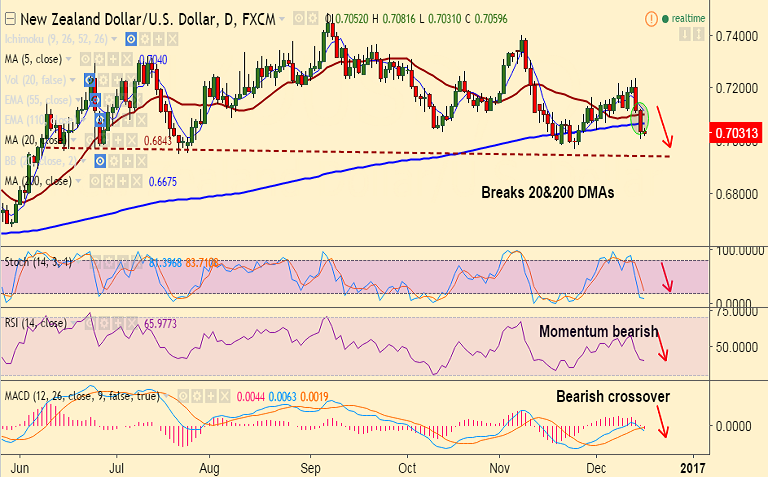Screen dimensions: 768x478
Task: Click the plus icon on the BB row
Action: click(127, 161)
